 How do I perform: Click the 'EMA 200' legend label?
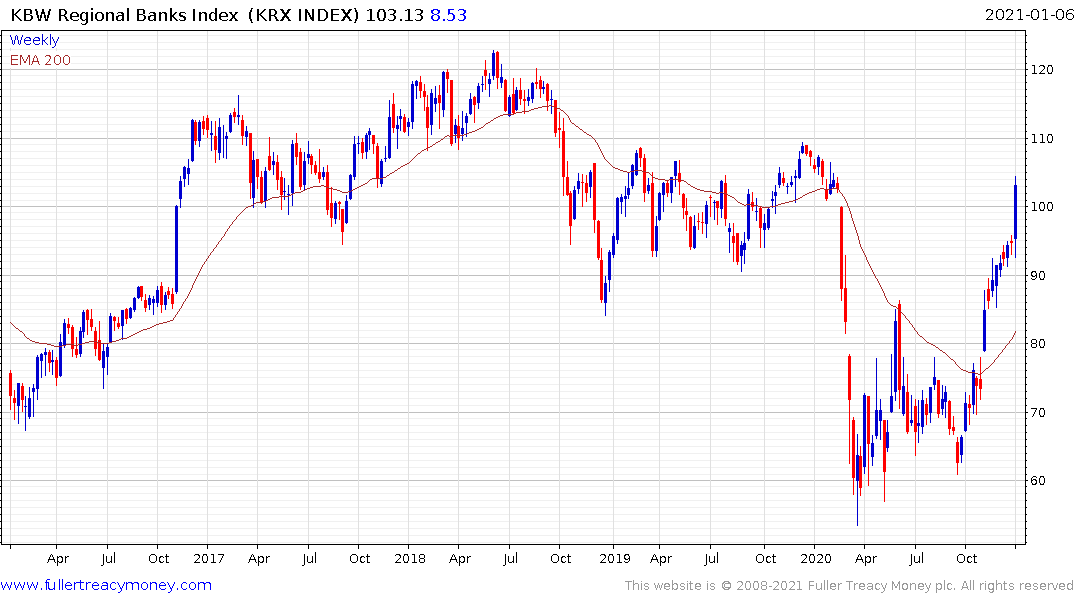[x=40, y=60]
